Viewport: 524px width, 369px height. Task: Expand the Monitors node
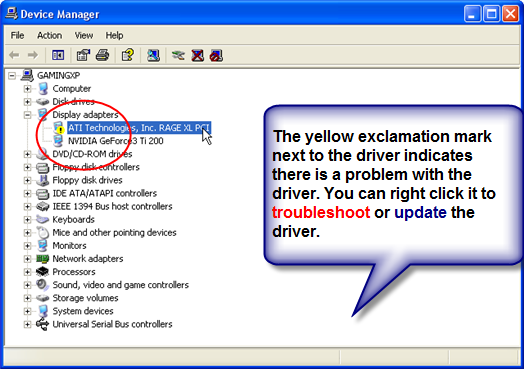click(x=27, y=246)
